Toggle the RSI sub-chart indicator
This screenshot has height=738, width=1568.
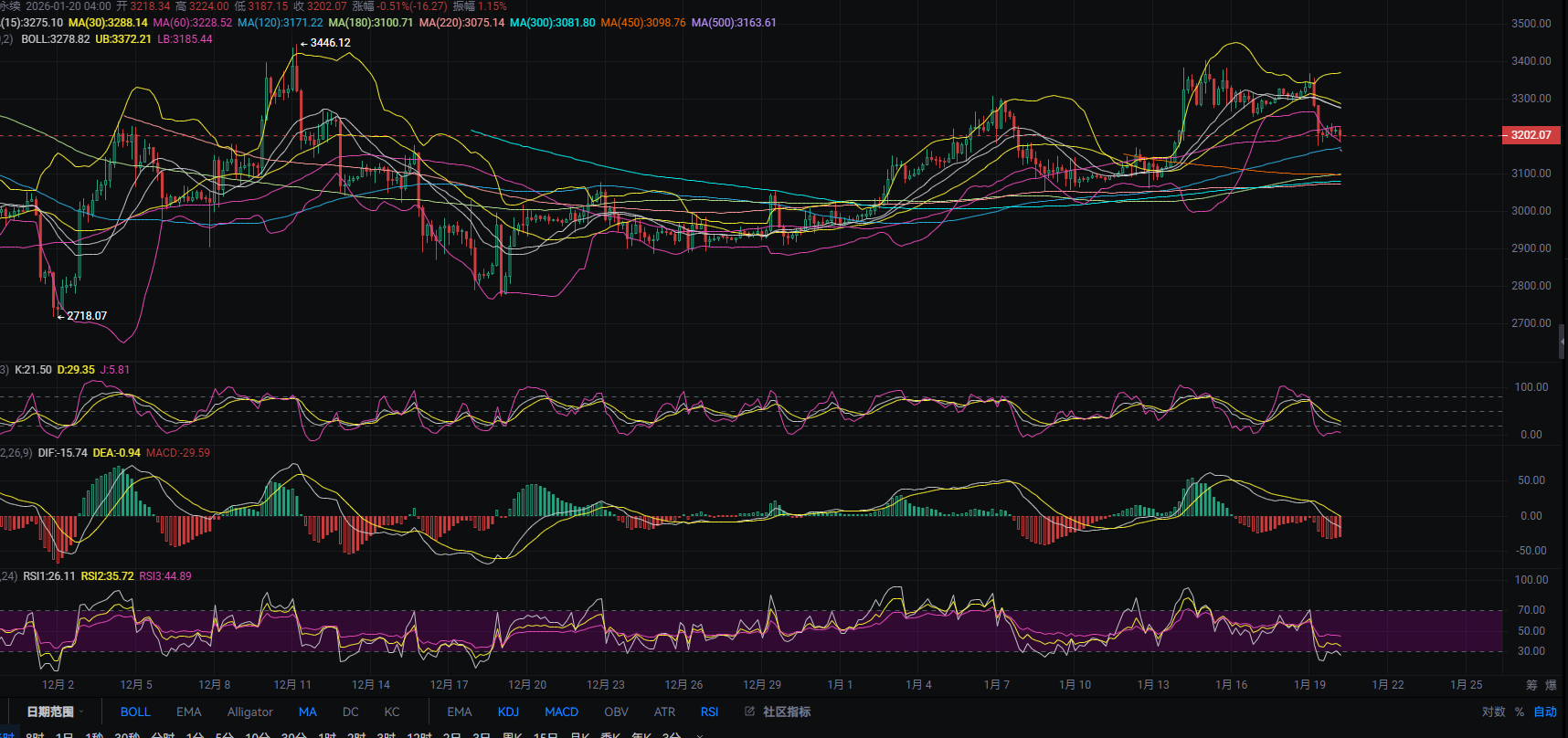click(x=709, y=712)
